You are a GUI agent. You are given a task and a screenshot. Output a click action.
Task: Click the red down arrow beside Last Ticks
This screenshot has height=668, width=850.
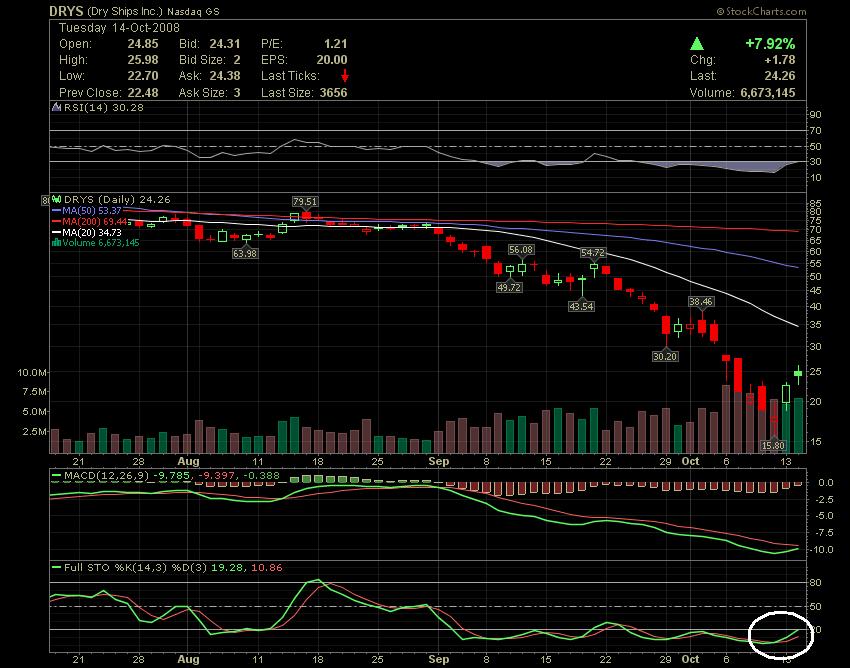click(344, 76)
